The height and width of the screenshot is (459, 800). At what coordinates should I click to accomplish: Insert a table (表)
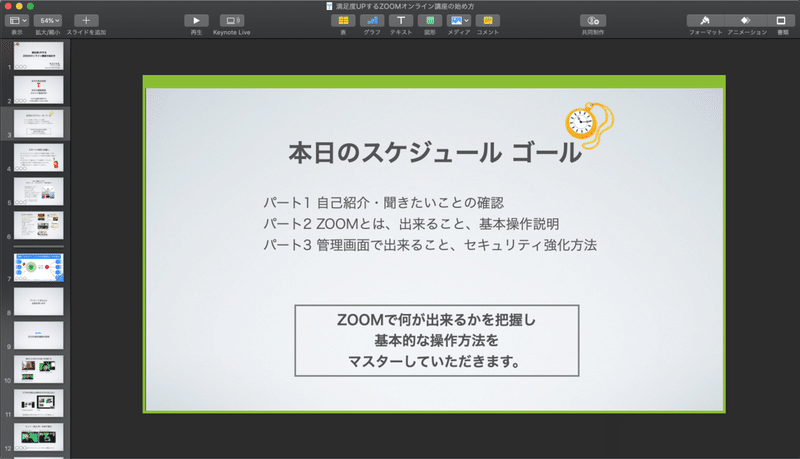coord(343,20)
